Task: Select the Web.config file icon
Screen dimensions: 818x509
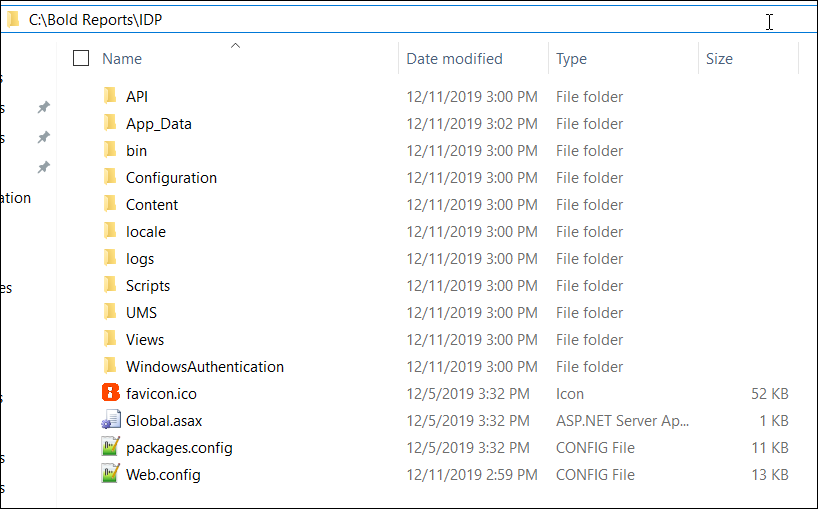Action: (x=111, y=474)
